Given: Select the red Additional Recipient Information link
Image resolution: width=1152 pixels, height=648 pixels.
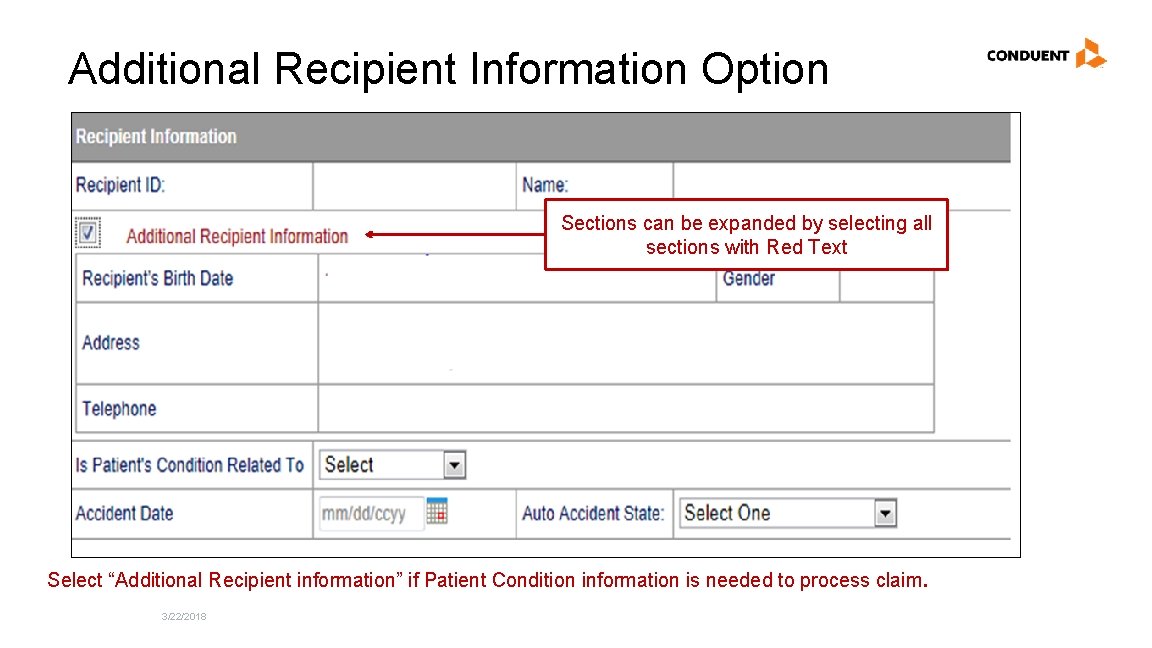Looking at the screenshot, I should tap(236, 235).
